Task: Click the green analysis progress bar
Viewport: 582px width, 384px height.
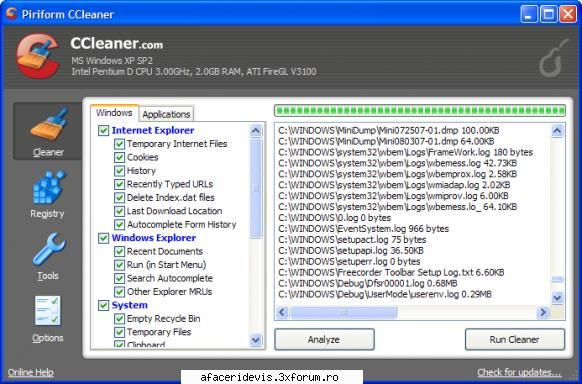Action: pyautogui.click(x=420, y=111)
